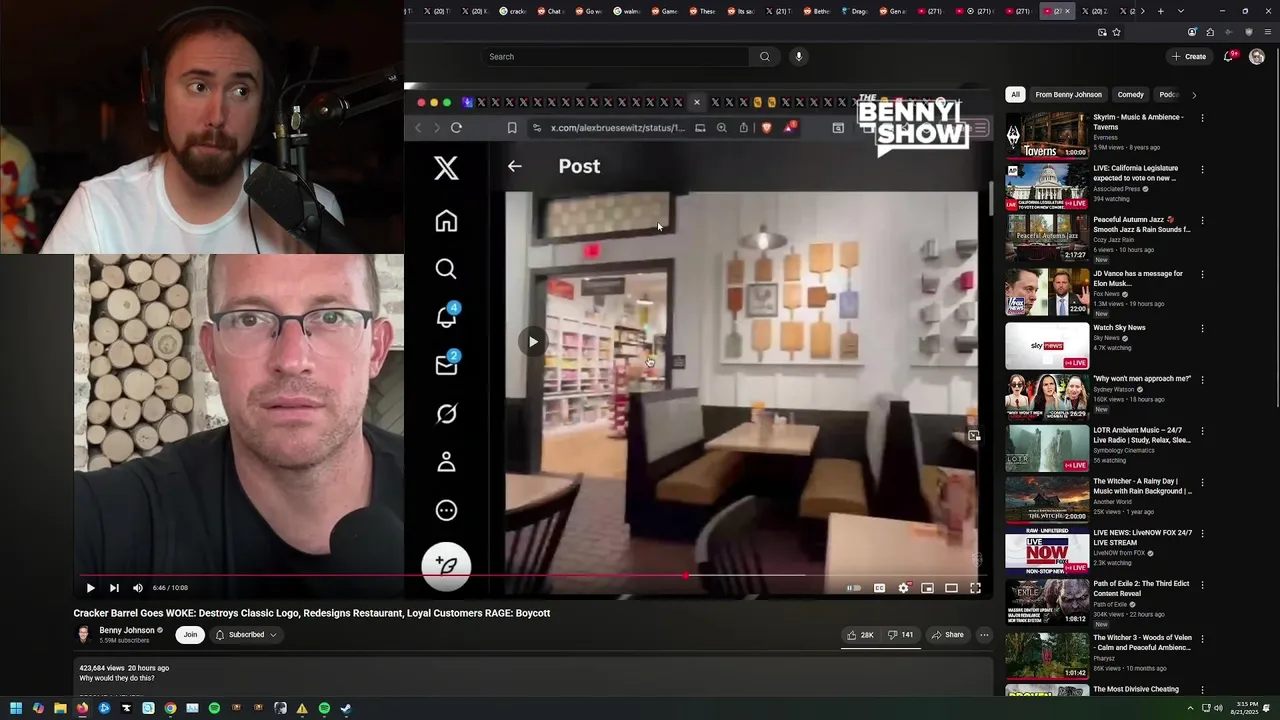Expand the Subscribed notification dropdown

(x=246, y=635)
